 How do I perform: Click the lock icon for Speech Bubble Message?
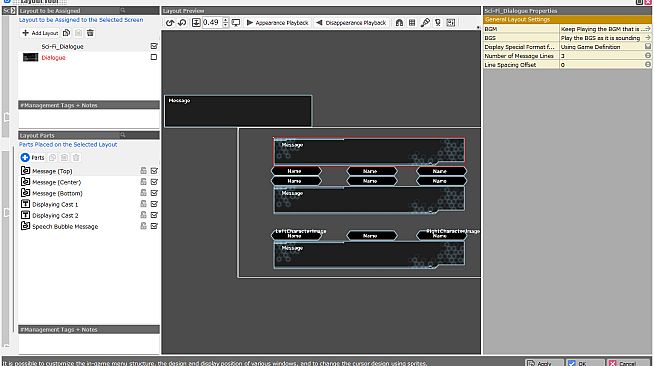[143, 226]
